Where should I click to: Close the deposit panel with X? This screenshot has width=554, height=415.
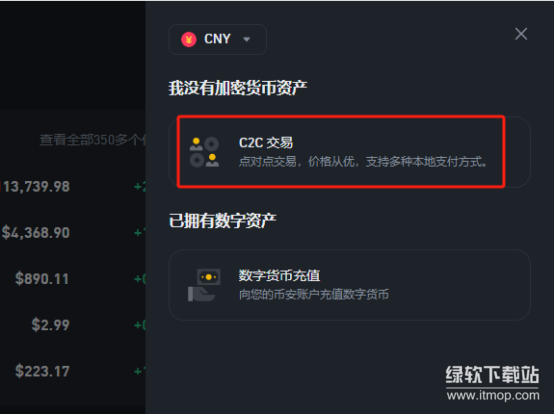[x=521, y=34]
